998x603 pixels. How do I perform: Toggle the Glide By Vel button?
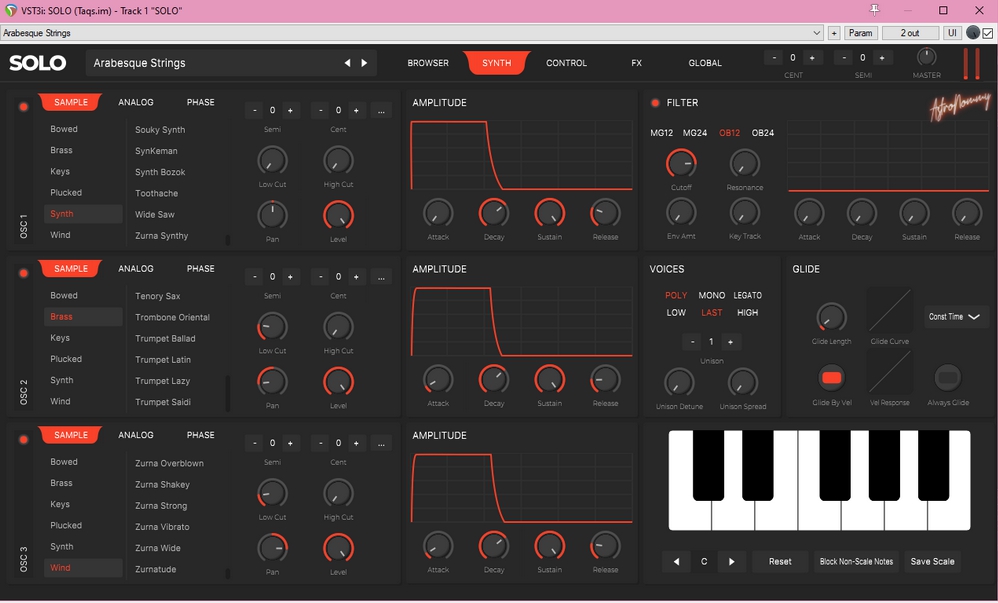pyautogui.click(x=831, y=378)
